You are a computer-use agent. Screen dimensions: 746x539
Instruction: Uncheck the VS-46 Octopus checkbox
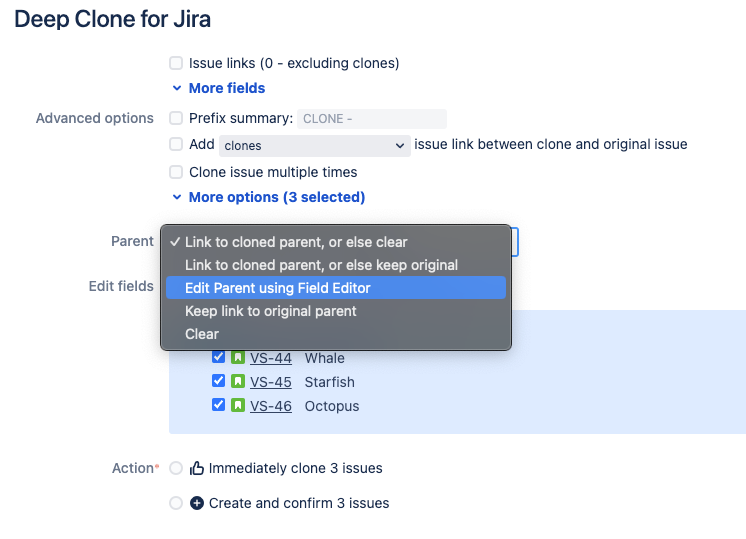pos(218,405)
